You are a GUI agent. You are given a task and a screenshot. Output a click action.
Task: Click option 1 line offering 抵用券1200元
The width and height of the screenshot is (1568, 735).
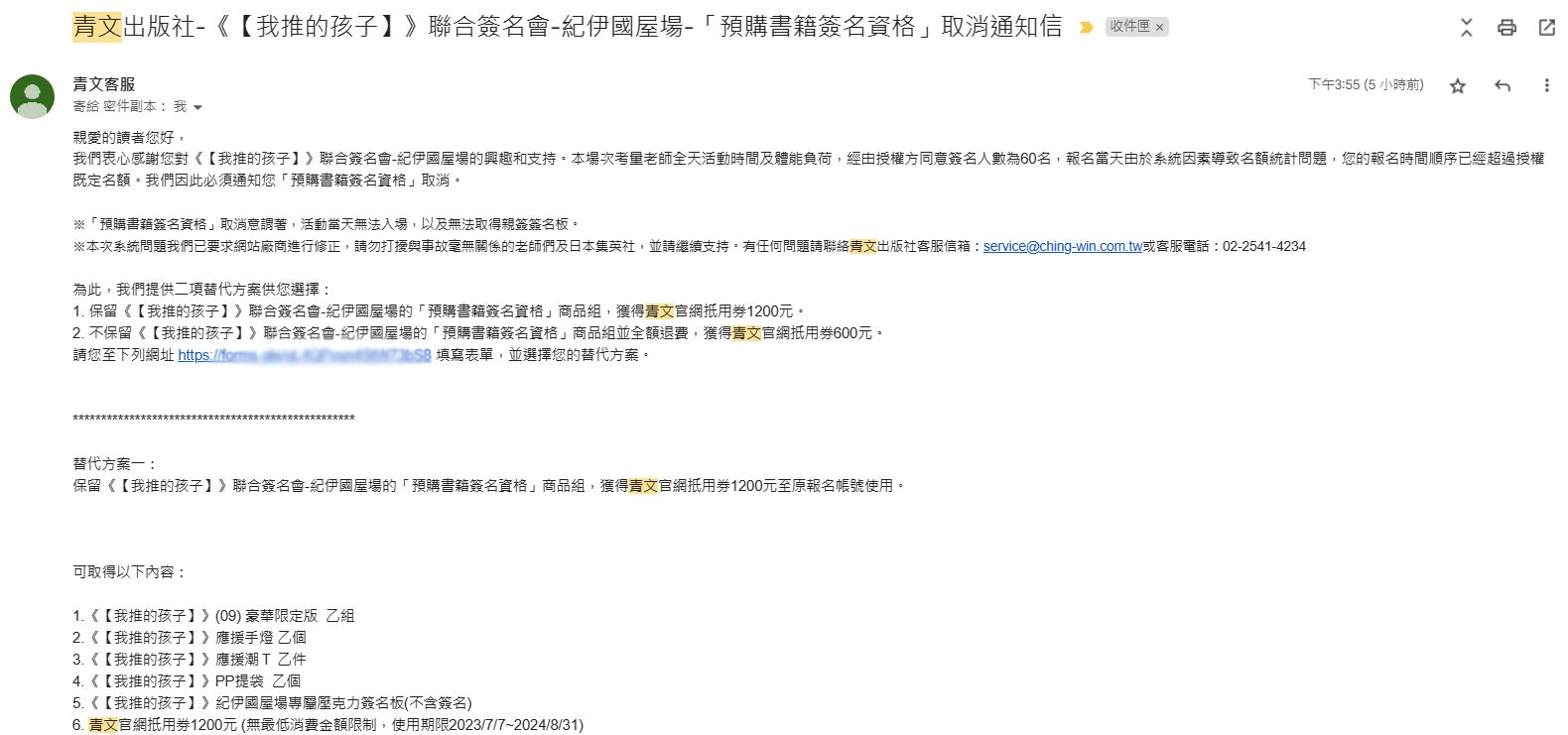(441, 311)
